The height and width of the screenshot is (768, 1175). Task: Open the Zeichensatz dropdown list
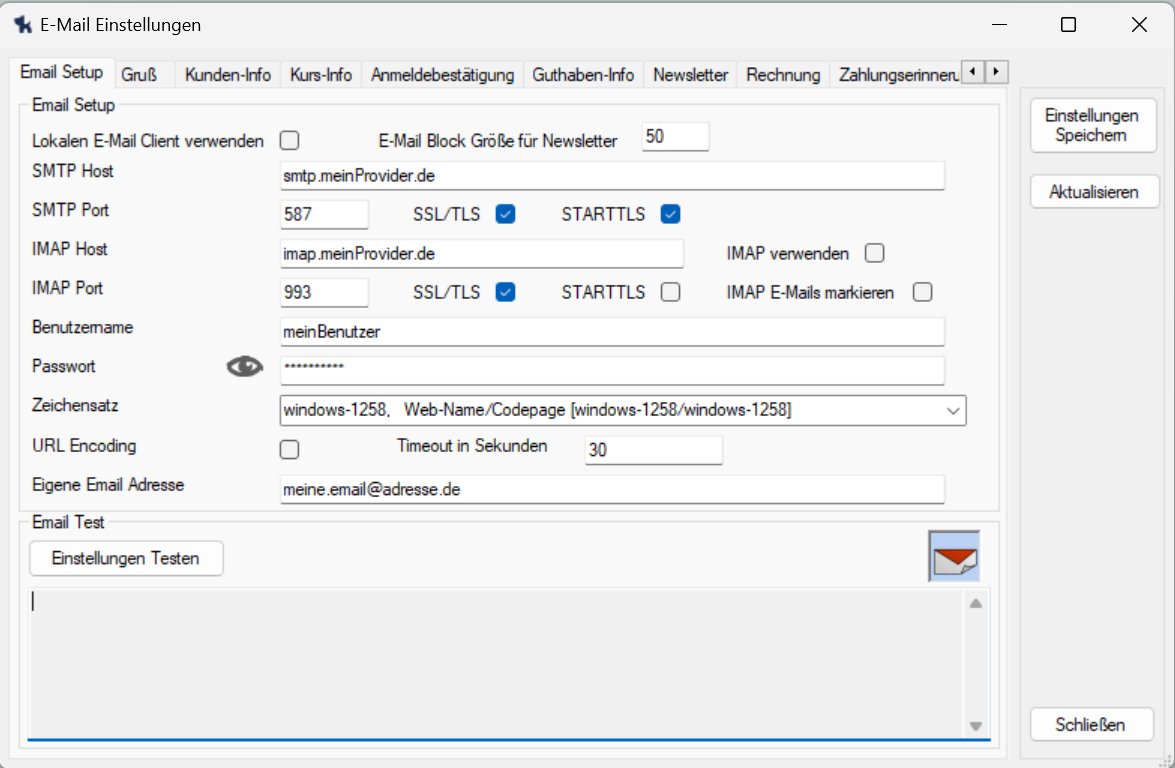[950, 409]
